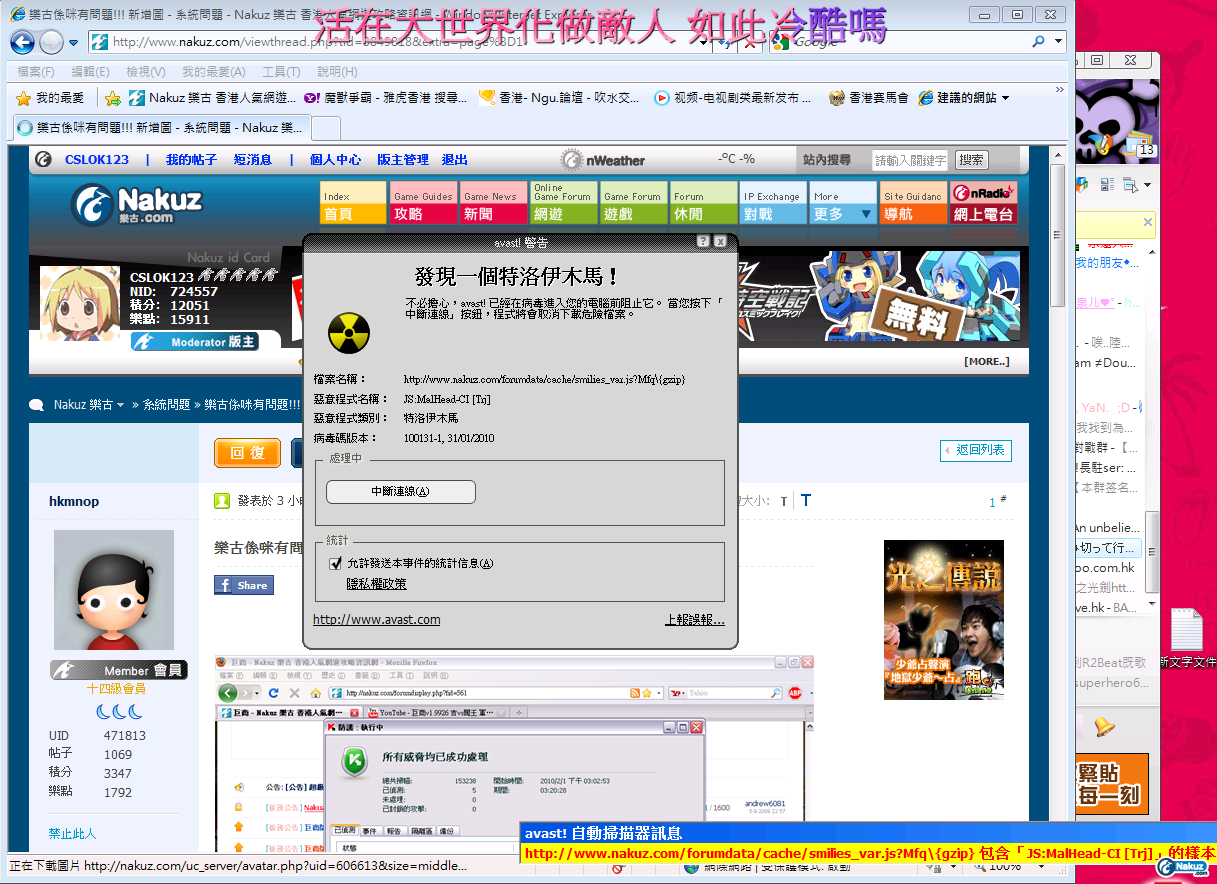Select the 樂古係咪有問題 browser tab
The height and width of the screenshot is (884, 1217).
[161, 128]
